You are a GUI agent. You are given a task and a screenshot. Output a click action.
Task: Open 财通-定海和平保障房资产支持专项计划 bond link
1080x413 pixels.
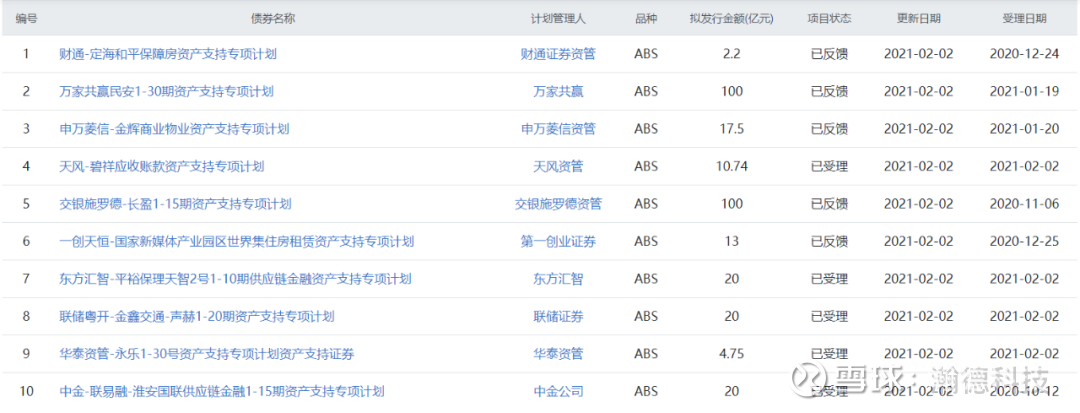coord(167,54)
